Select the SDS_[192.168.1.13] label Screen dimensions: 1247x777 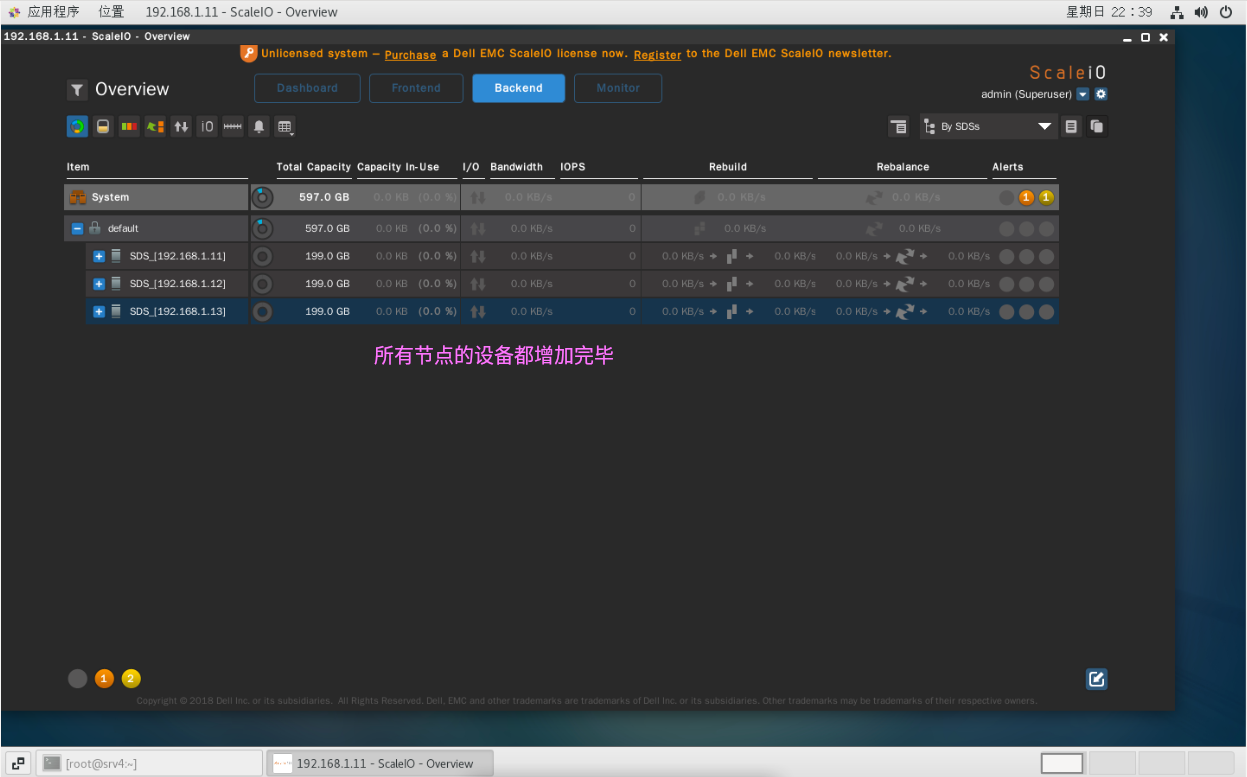[177, 312]
